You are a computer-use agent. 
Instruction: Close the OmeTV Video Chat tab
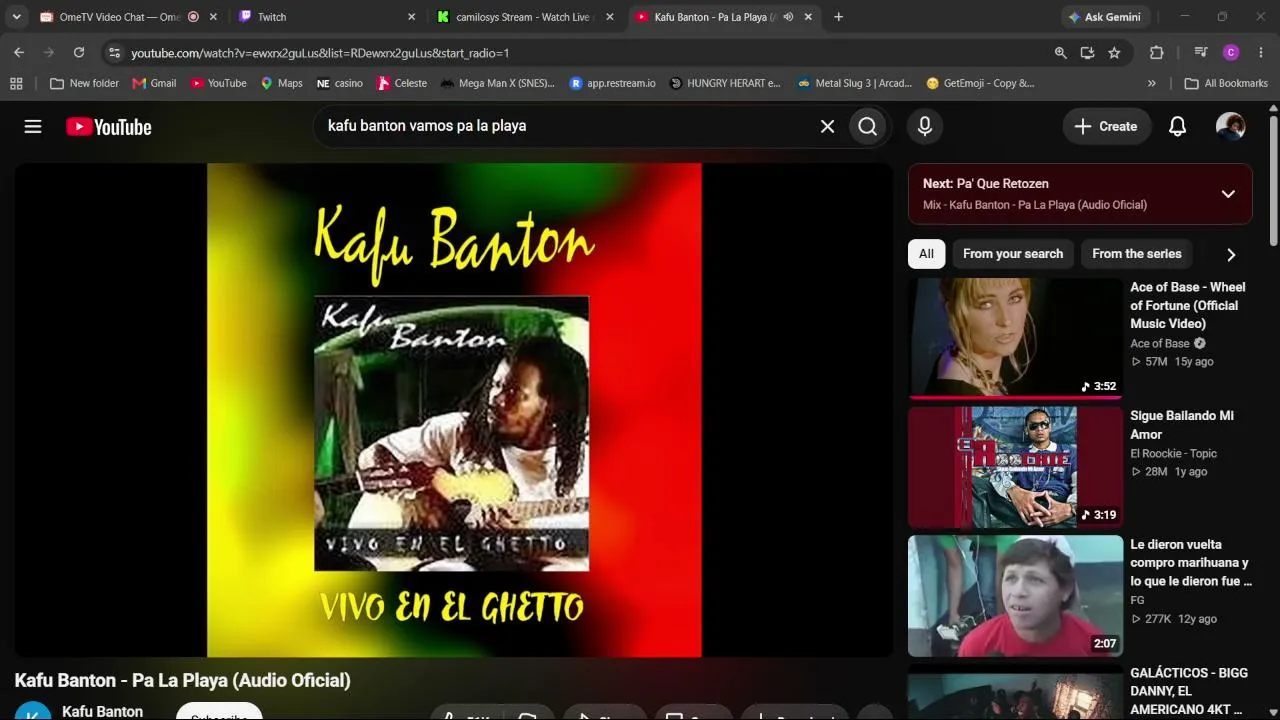(x=213, y=17)
